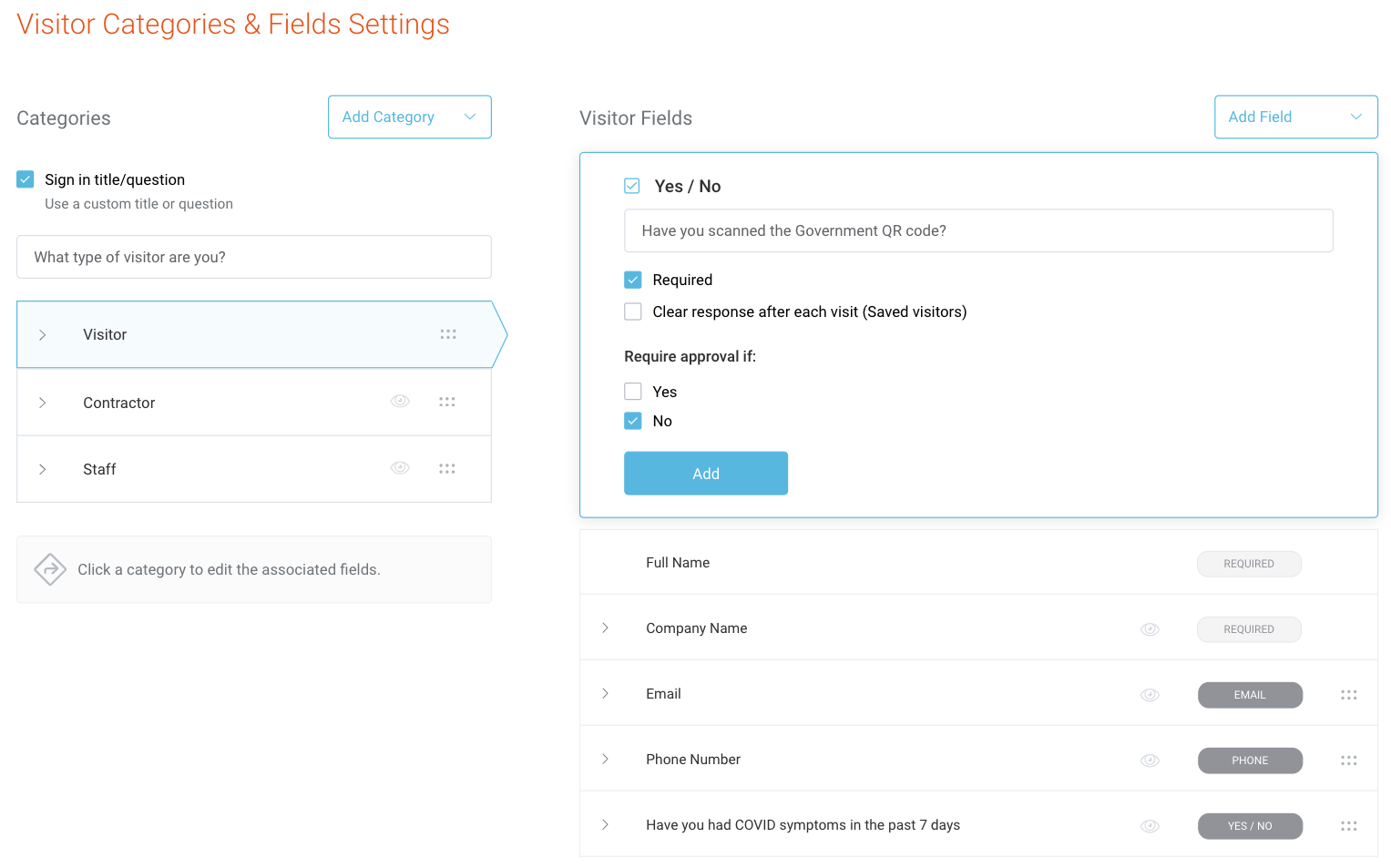The height and width of the screenshot is (868, 1391).
Task: Click the Visitor Fields section heading
Action: coord(636,118)
